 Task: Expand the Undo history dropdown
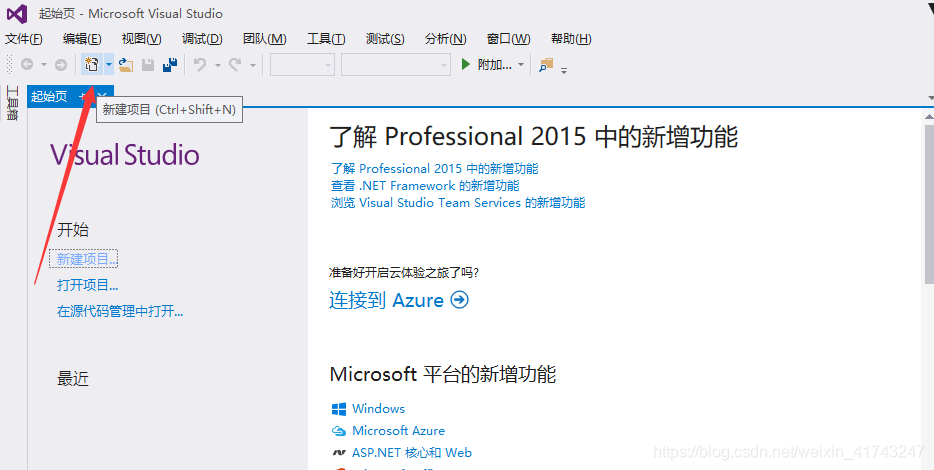[x=218, y=65]
